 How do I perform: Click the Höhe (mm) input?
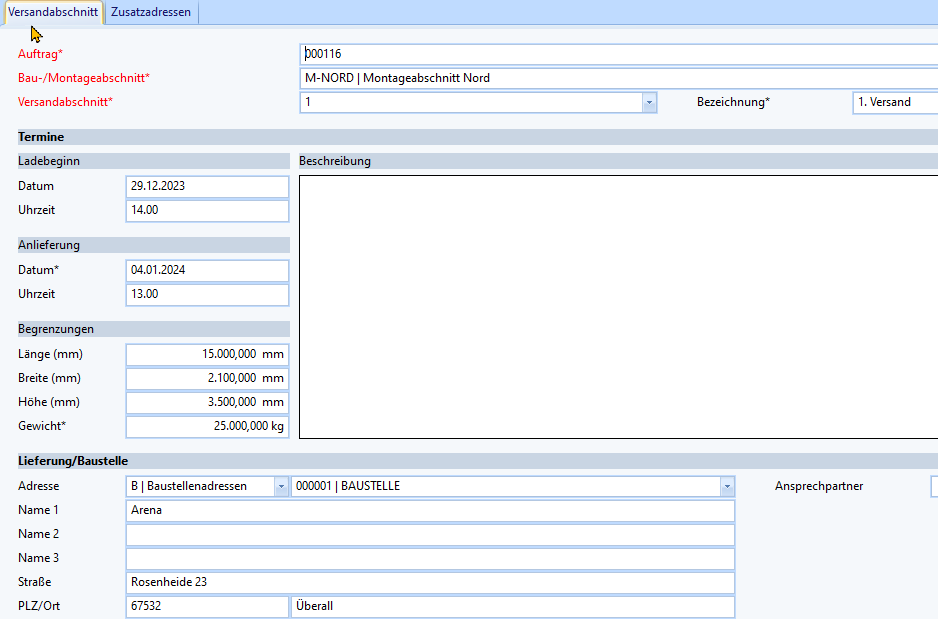point(207,403)
